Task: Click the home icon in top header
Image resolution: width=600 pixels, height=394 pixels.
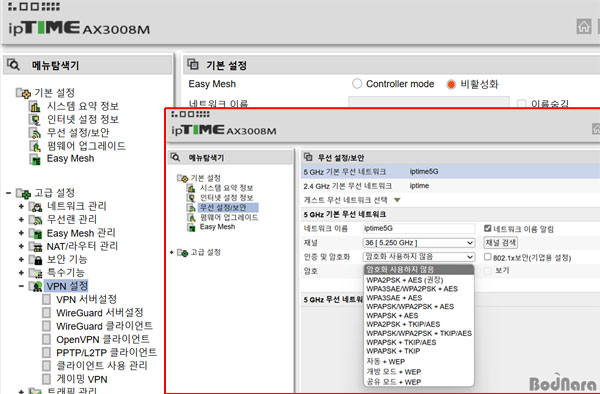Action: click(584, 26)
